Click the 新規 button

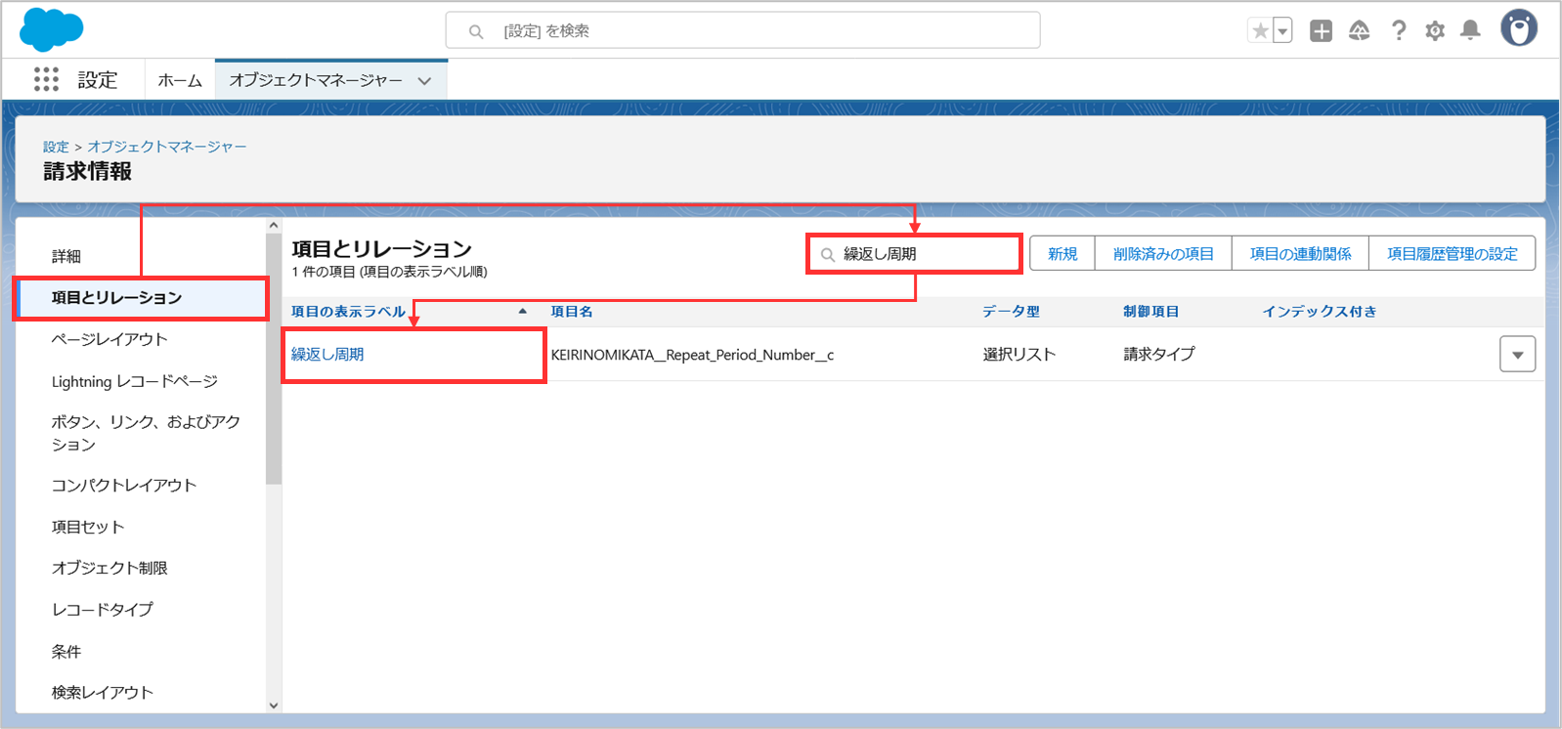tap(1062, 254)
